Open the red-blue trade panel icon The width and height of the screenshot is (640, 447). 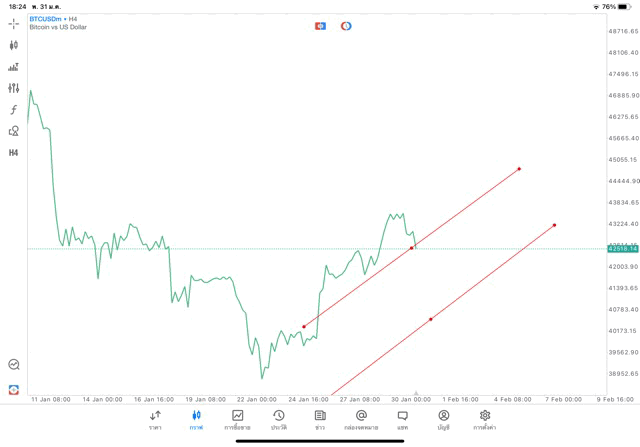[x=320, y=26]
